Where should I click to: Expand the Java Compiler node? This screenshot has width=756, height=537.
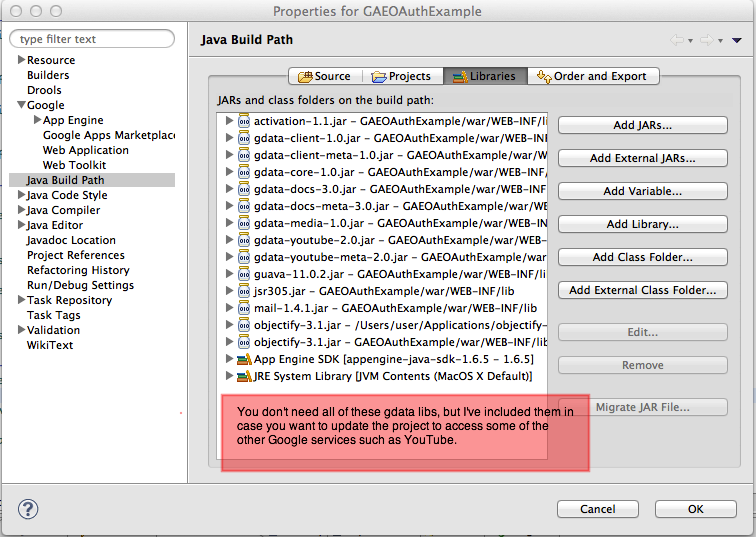point(21,210)
